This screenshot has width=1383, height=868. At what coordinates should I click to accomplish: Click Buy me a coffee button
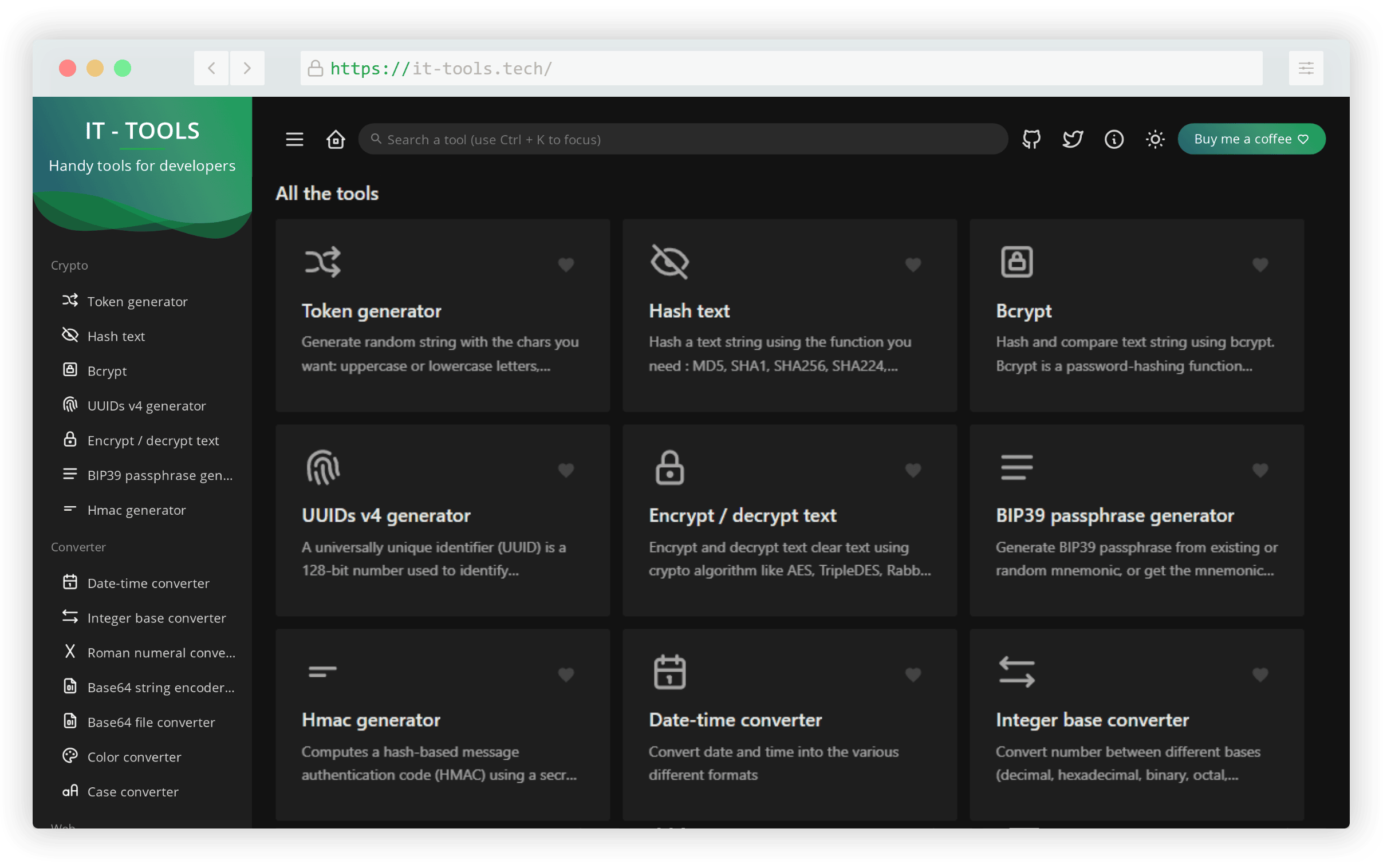point(1251,139)
